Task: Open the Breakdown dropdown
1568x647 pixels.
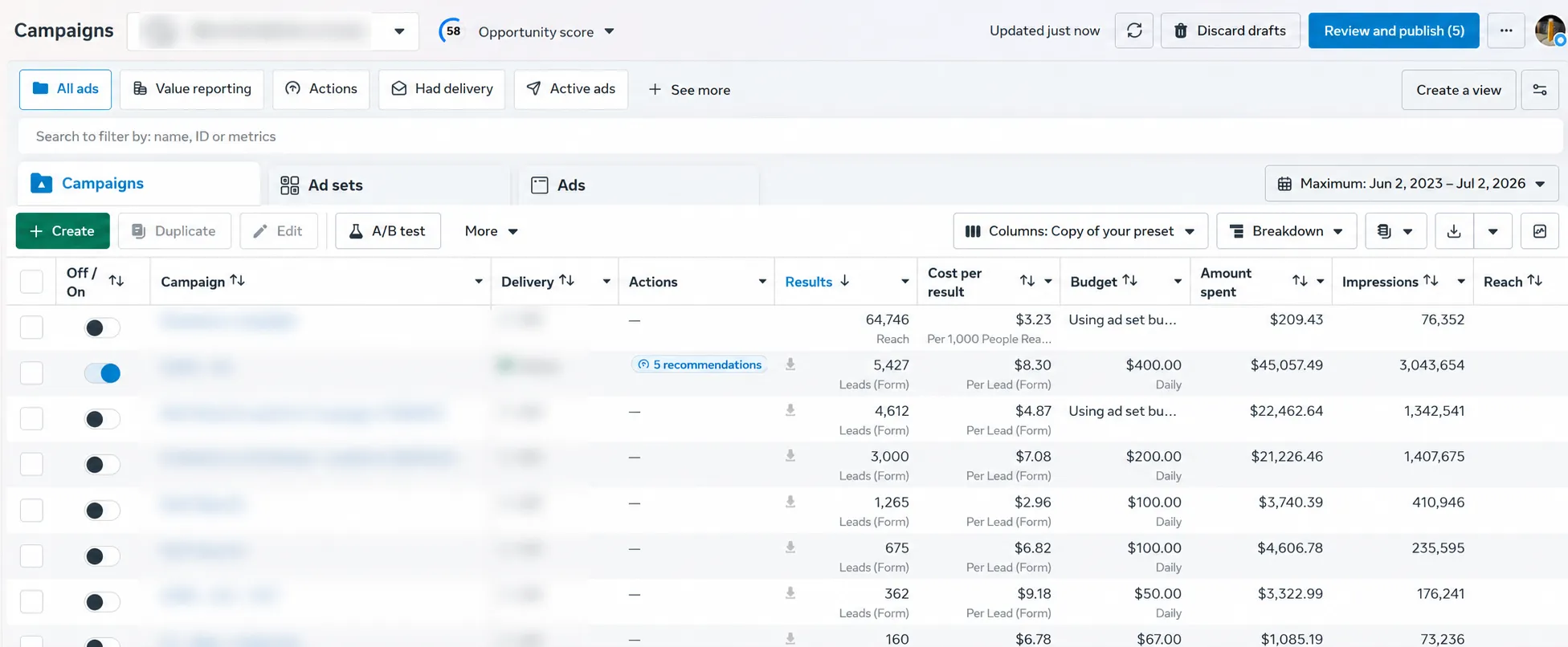Action: pos(1286,231)
